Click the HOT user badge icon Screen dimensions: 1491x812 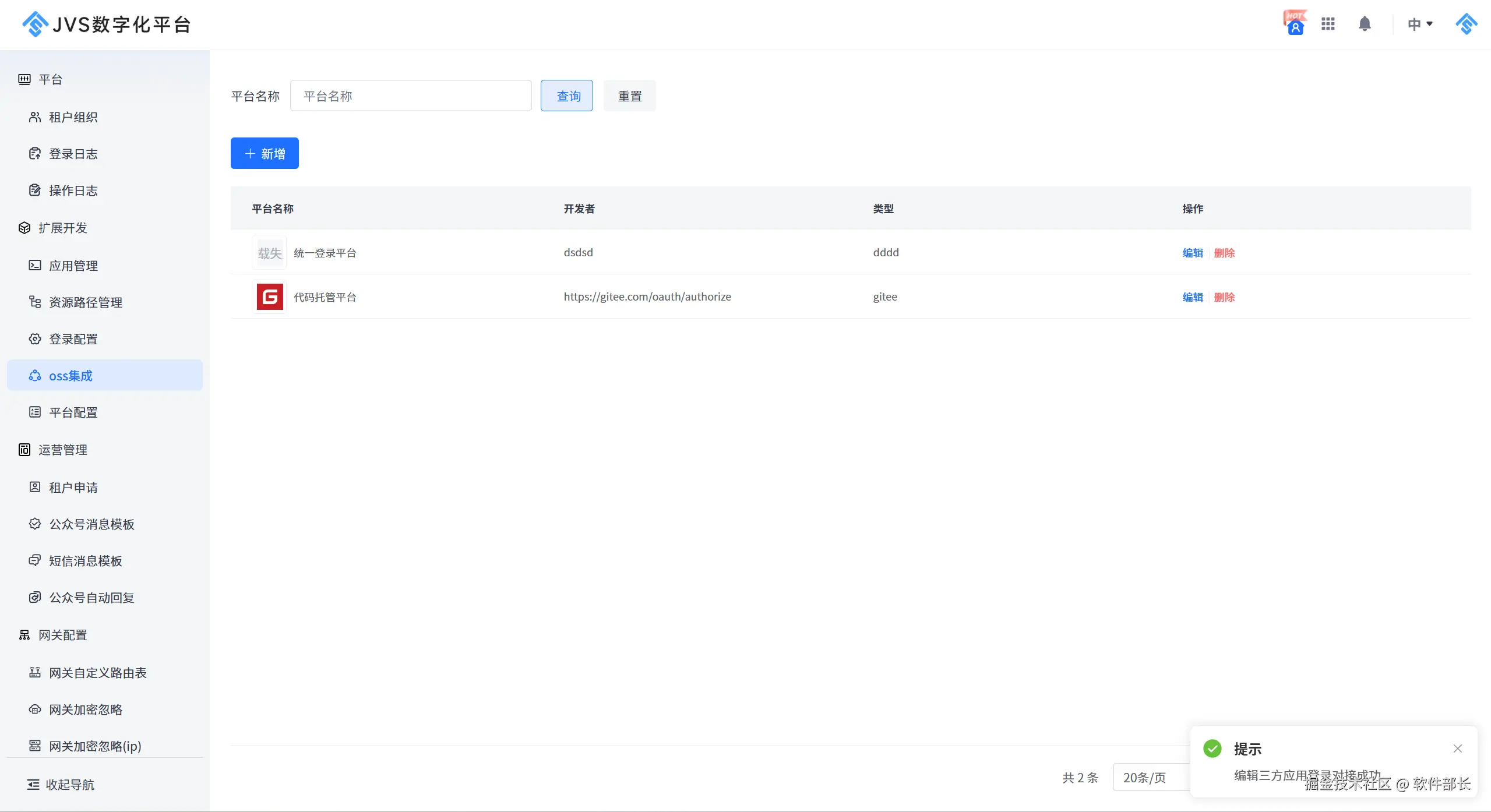coord(1295,24)
